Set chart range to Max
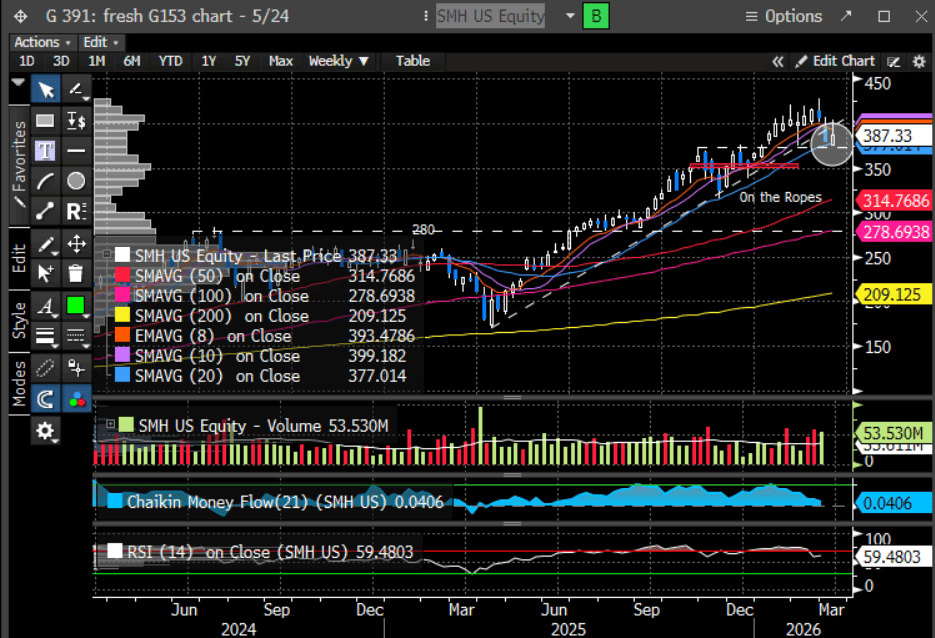Image resolution: width=935 pixels, height=638 pixels. (280, 61)
